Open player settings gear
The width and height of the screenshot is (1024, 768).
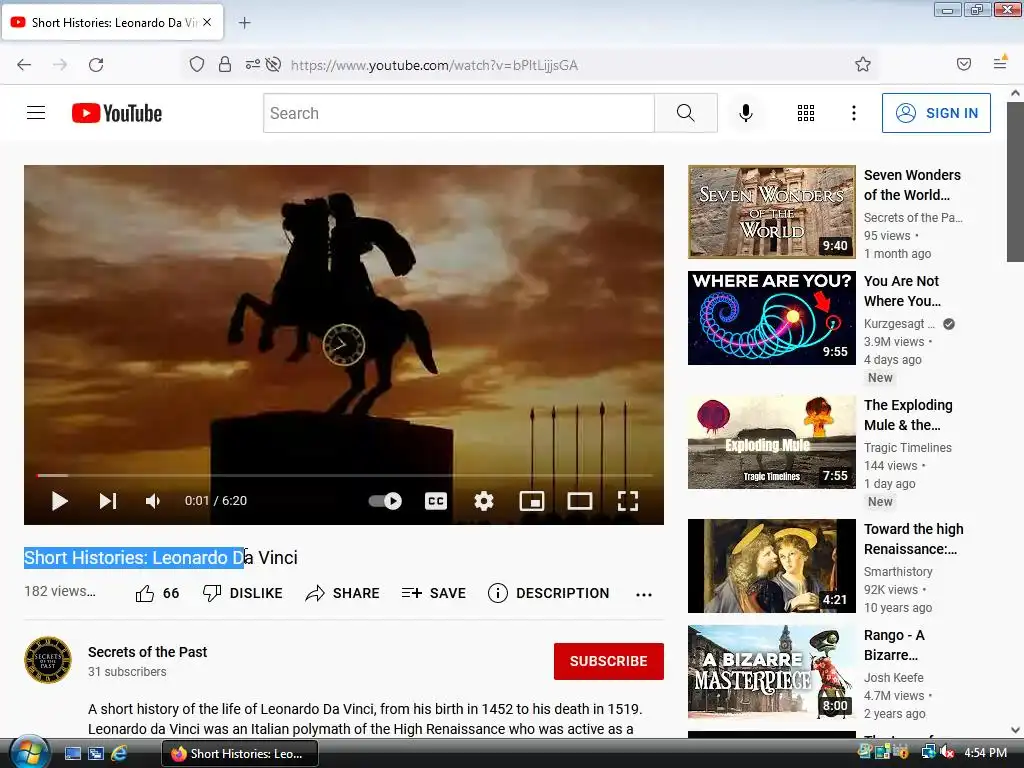(484, 501)
